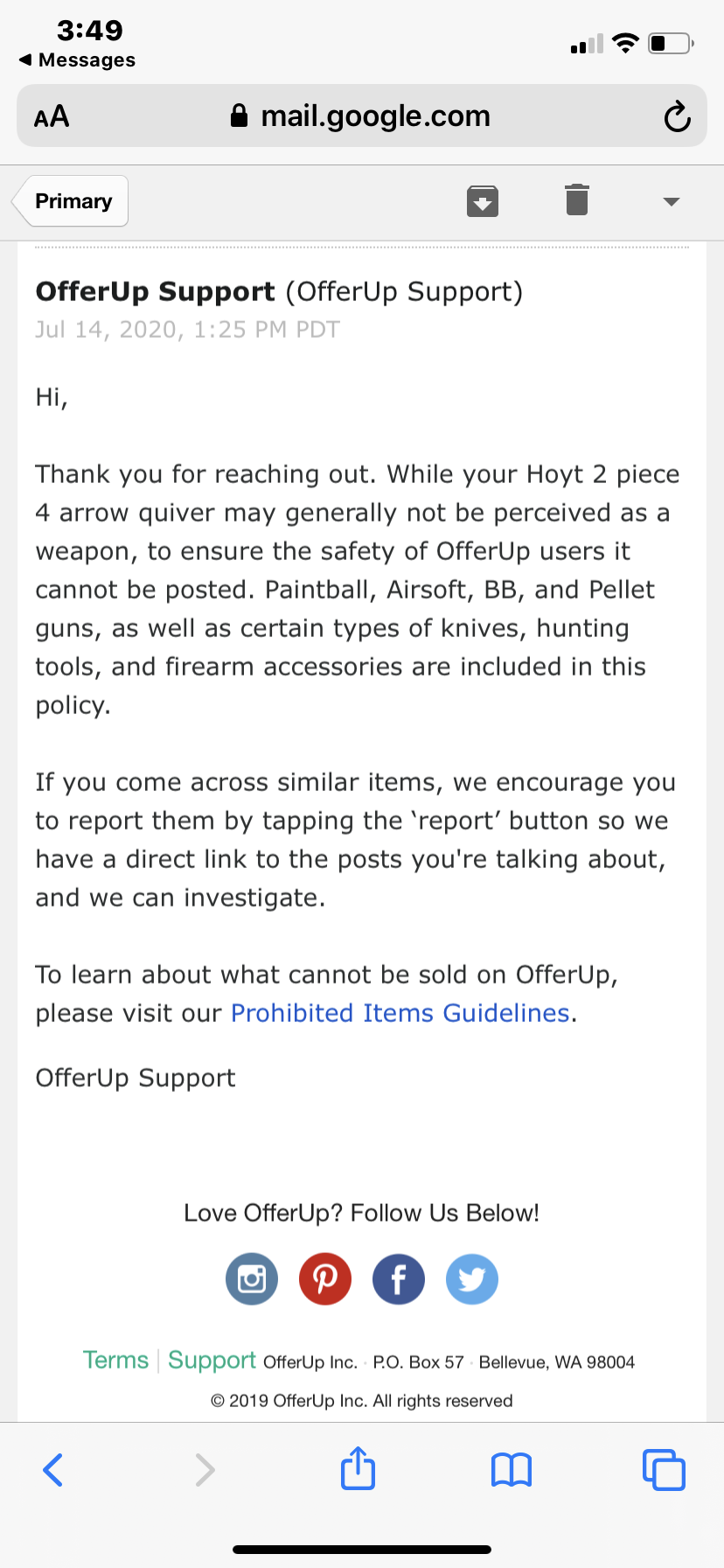
Task: Go back to the Primary inbox
Action: [x=71, y=201]
